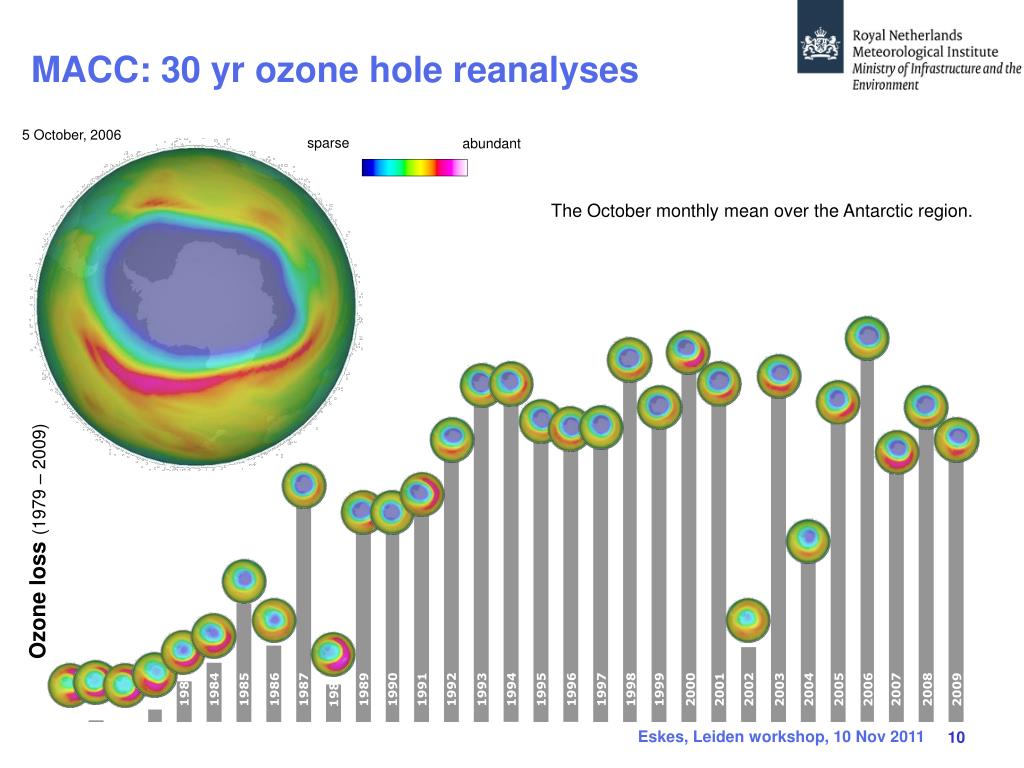
Task: Select the ozone globe thumbnail above the 2006 bar
Action: click(x=867, y=338)
